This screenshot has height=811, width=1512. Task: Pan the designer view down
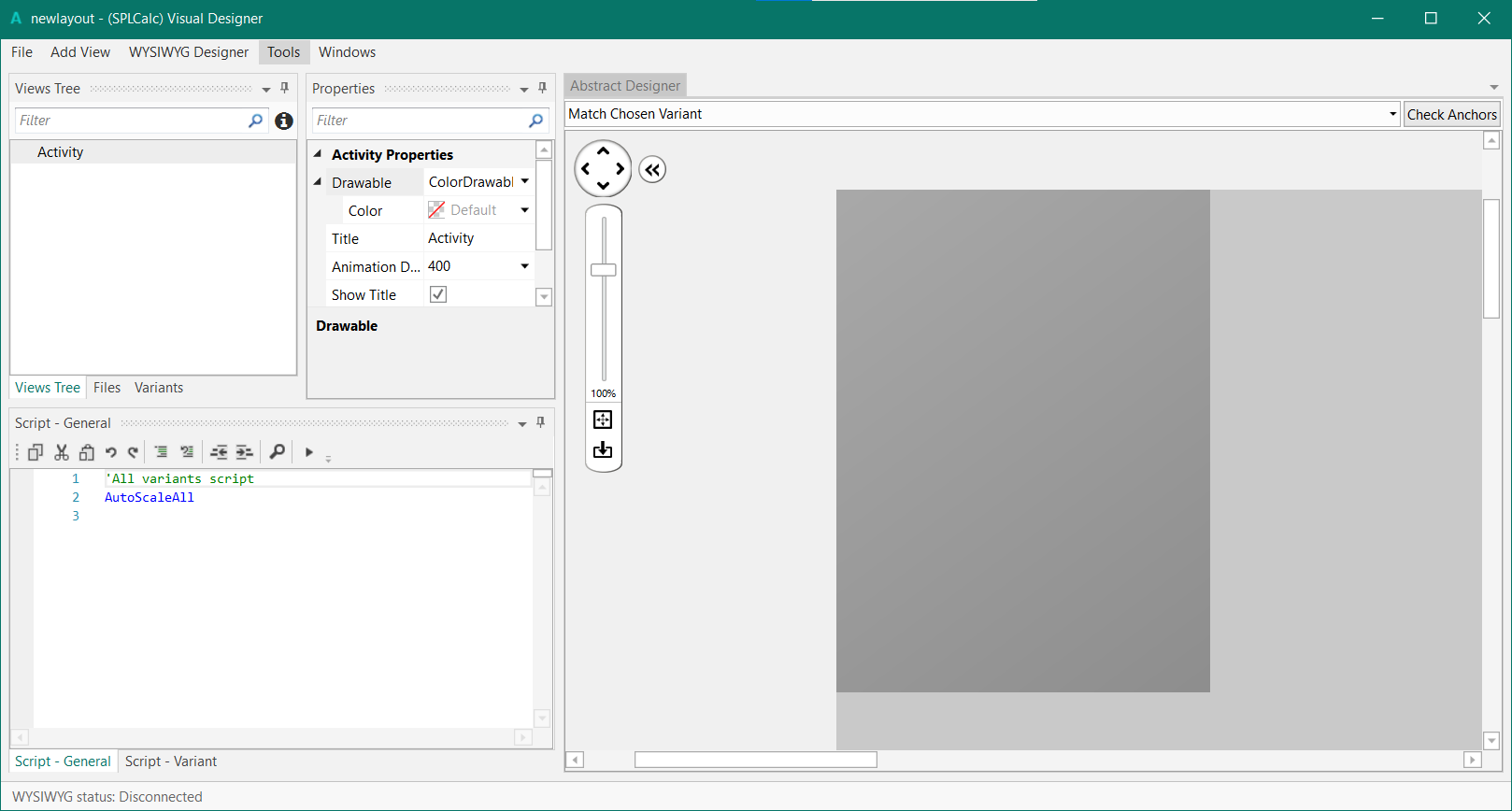click(604, 186)
